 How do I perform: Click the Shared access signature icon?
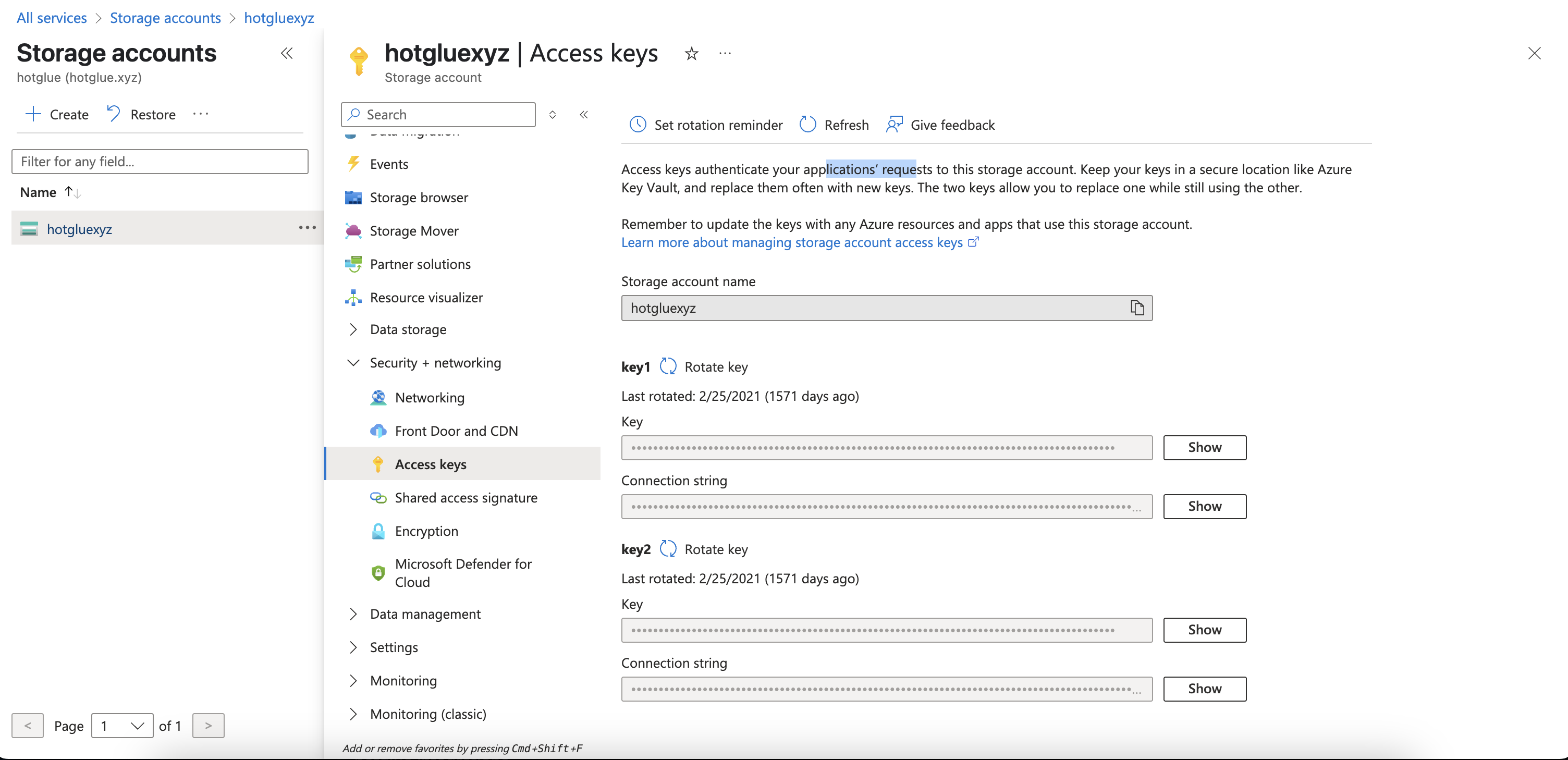point(378,498)
